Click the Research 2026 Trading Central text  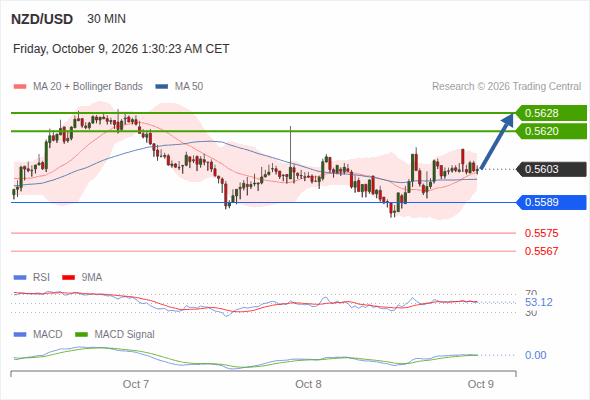[506, 87]
